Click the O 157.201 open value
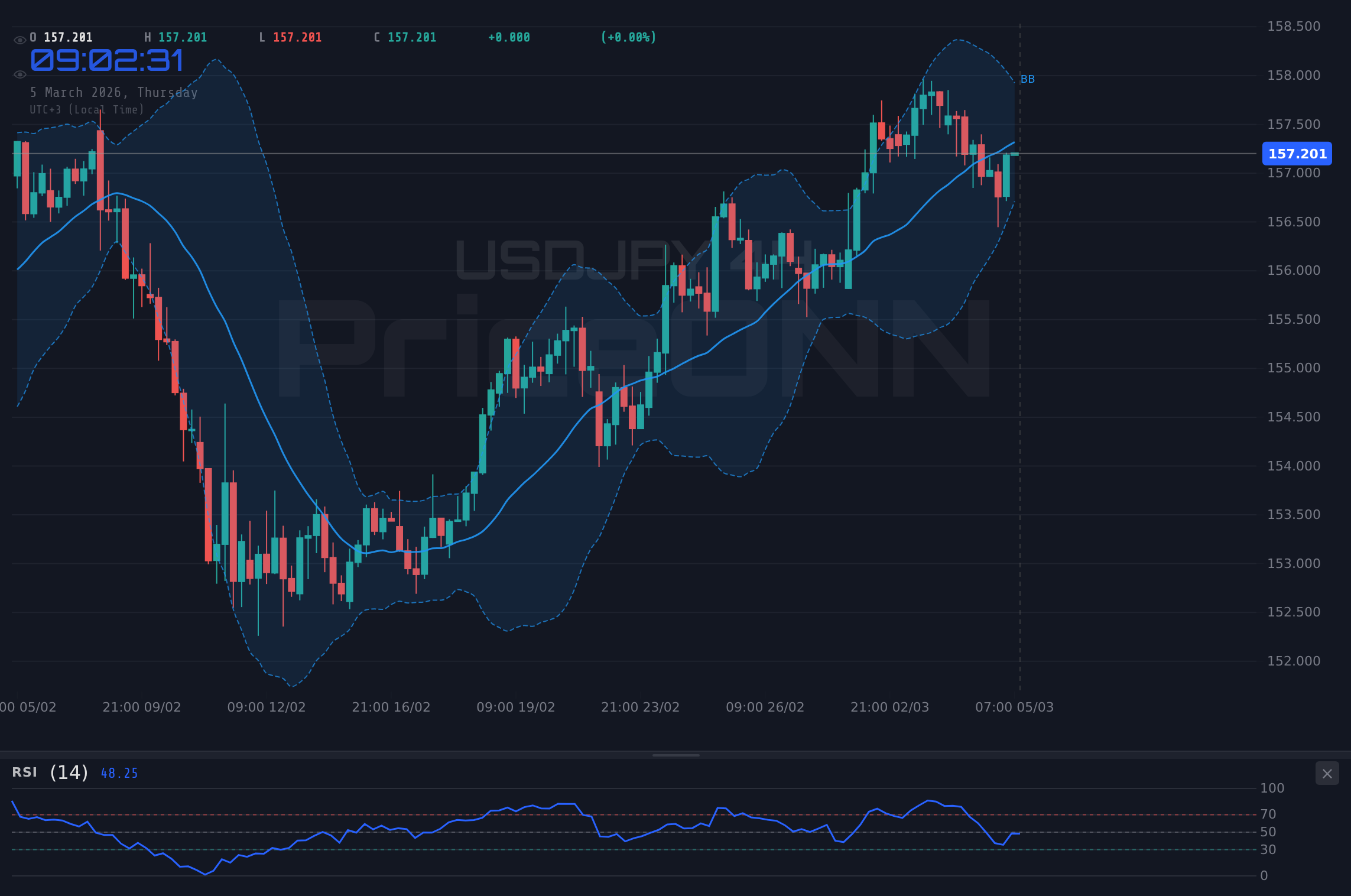This screenshot has height=896, width=1351. tap(61, 37)
